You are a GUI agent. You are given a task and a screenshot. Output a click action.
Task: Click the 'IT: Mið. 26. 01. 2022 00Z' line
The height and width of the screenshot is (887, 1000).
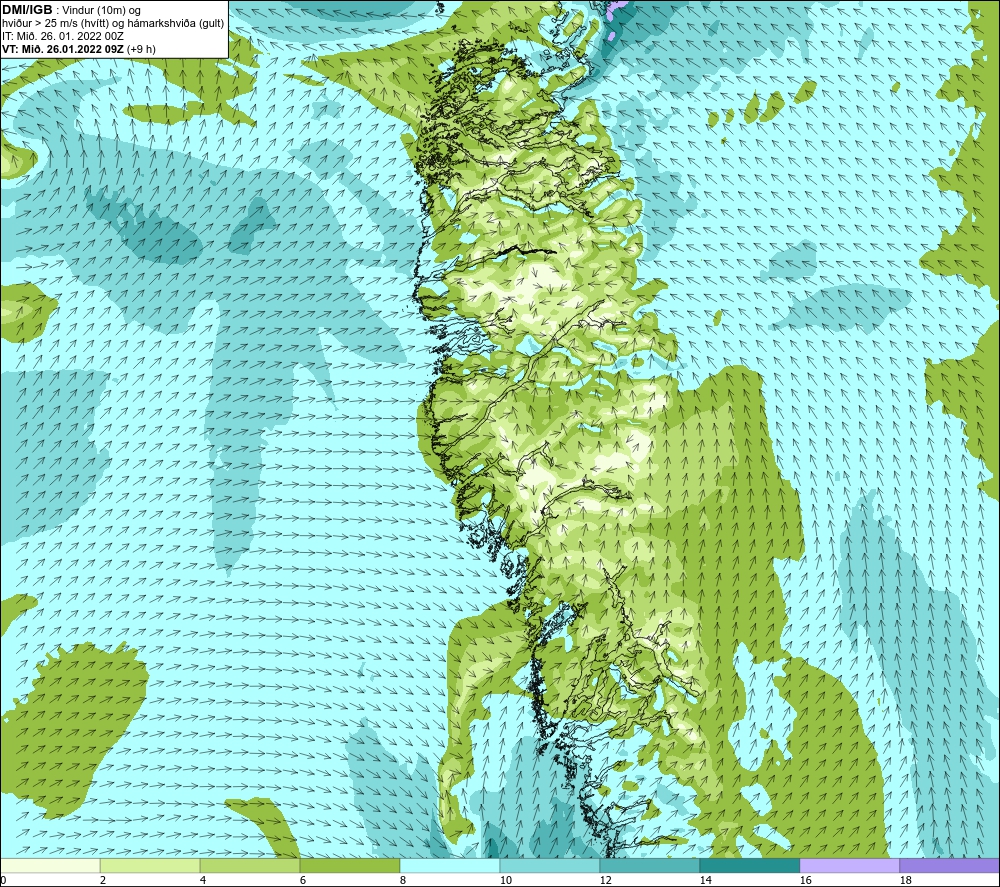(x=62, y=36)
